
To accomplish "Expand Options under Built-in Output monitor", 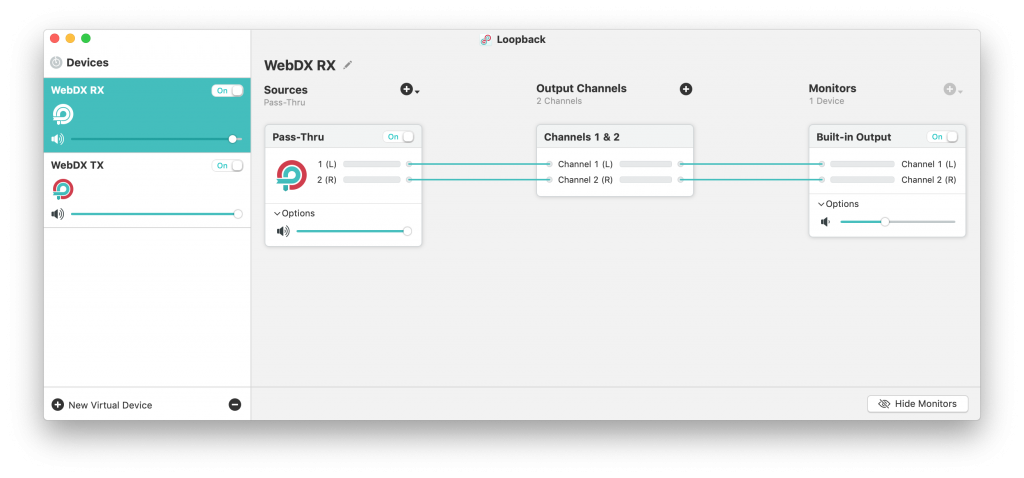I will [x=838, y=204].
